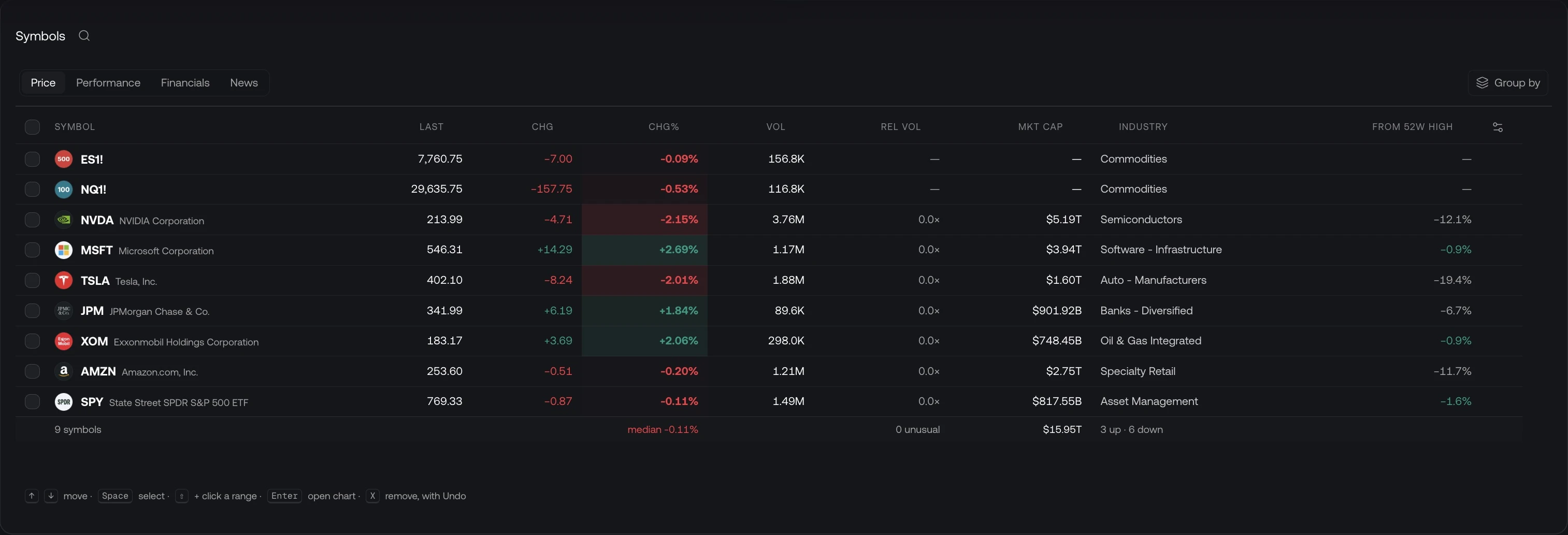Click the MSFT ticker symbol
Screen dimensions: 1568x535
click(97, 250)
